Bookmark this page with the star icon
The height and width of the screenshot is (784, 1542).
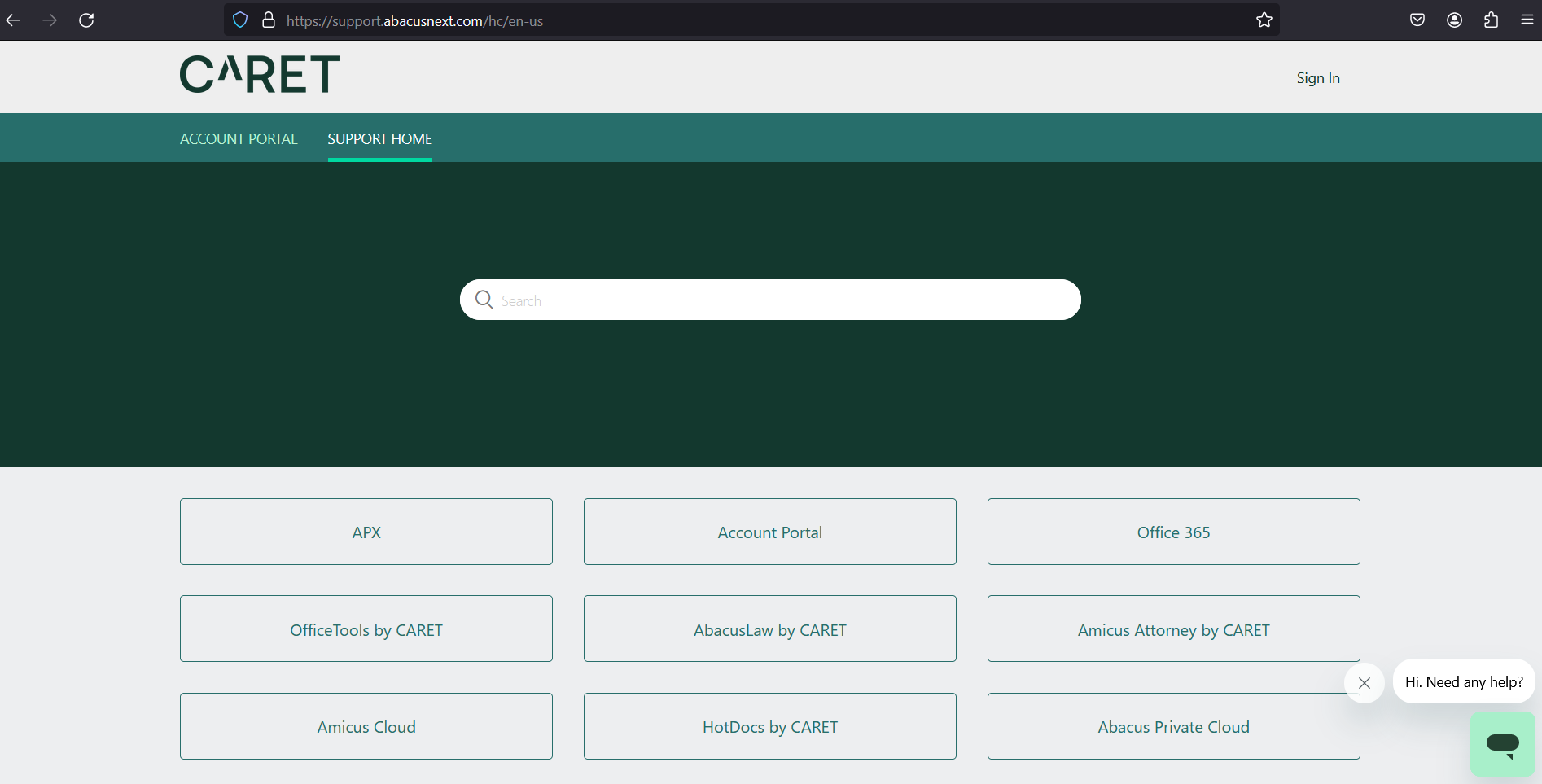click(x=1264, y=20)
